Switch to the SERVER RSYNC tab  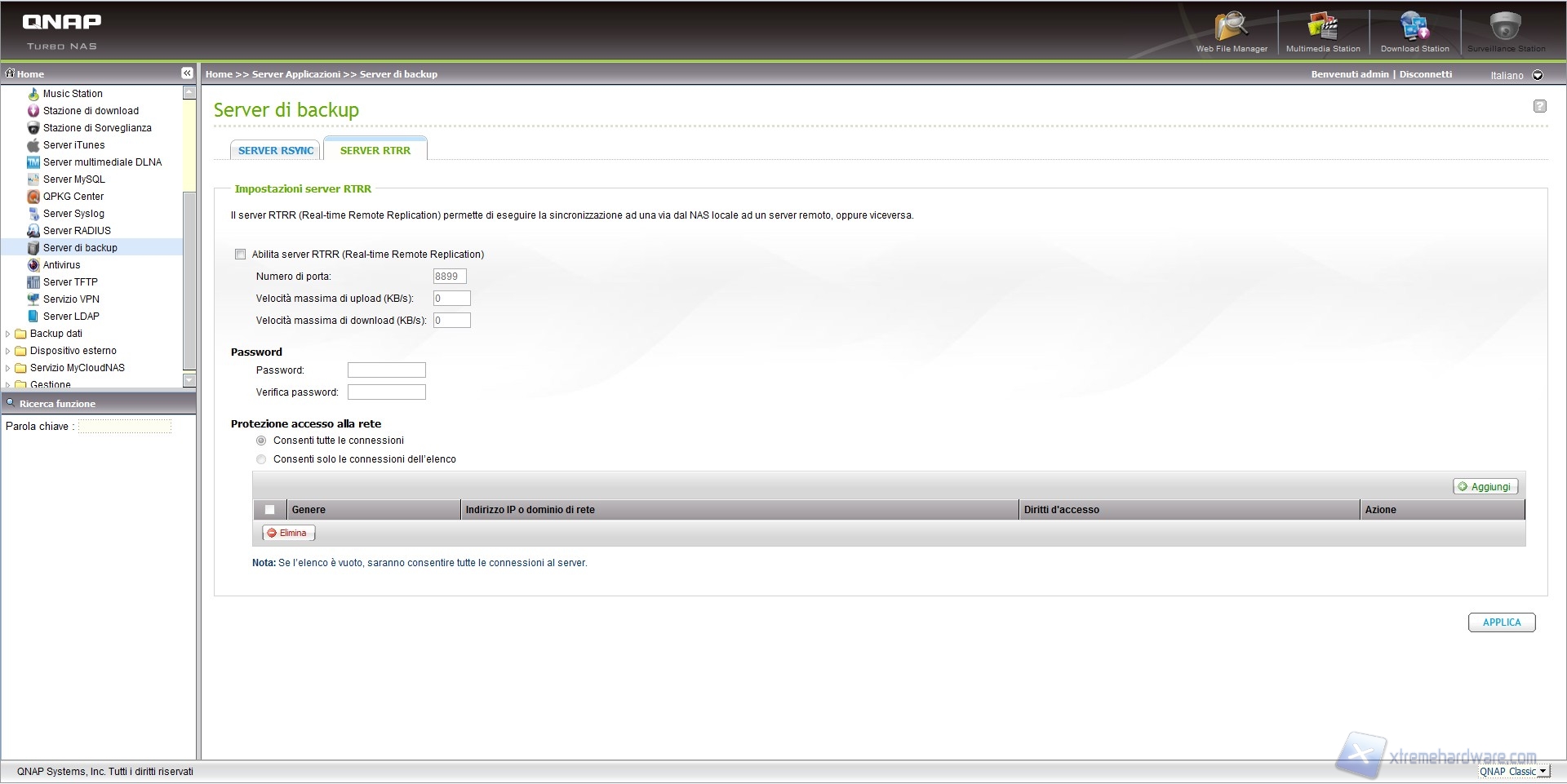click(x=276, y=151)
